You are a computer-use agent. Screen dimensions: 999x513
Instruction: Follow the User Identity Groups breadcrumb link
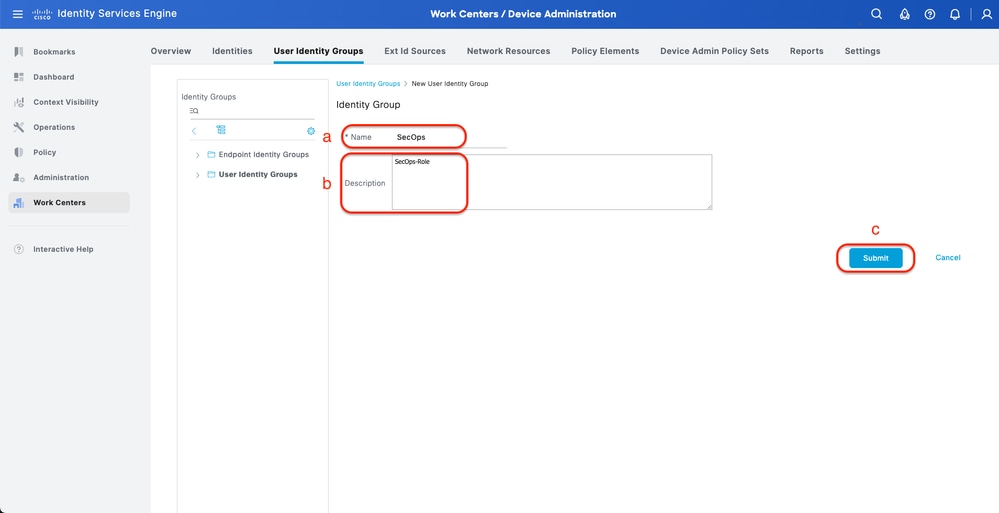(x=368, y=83)
